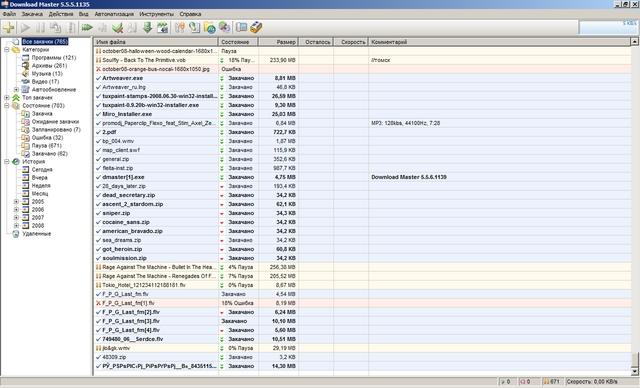Expand the Топ закачек node
Image resolution: width=640 pixels, height=388 pixels.
tap(7, 98)
